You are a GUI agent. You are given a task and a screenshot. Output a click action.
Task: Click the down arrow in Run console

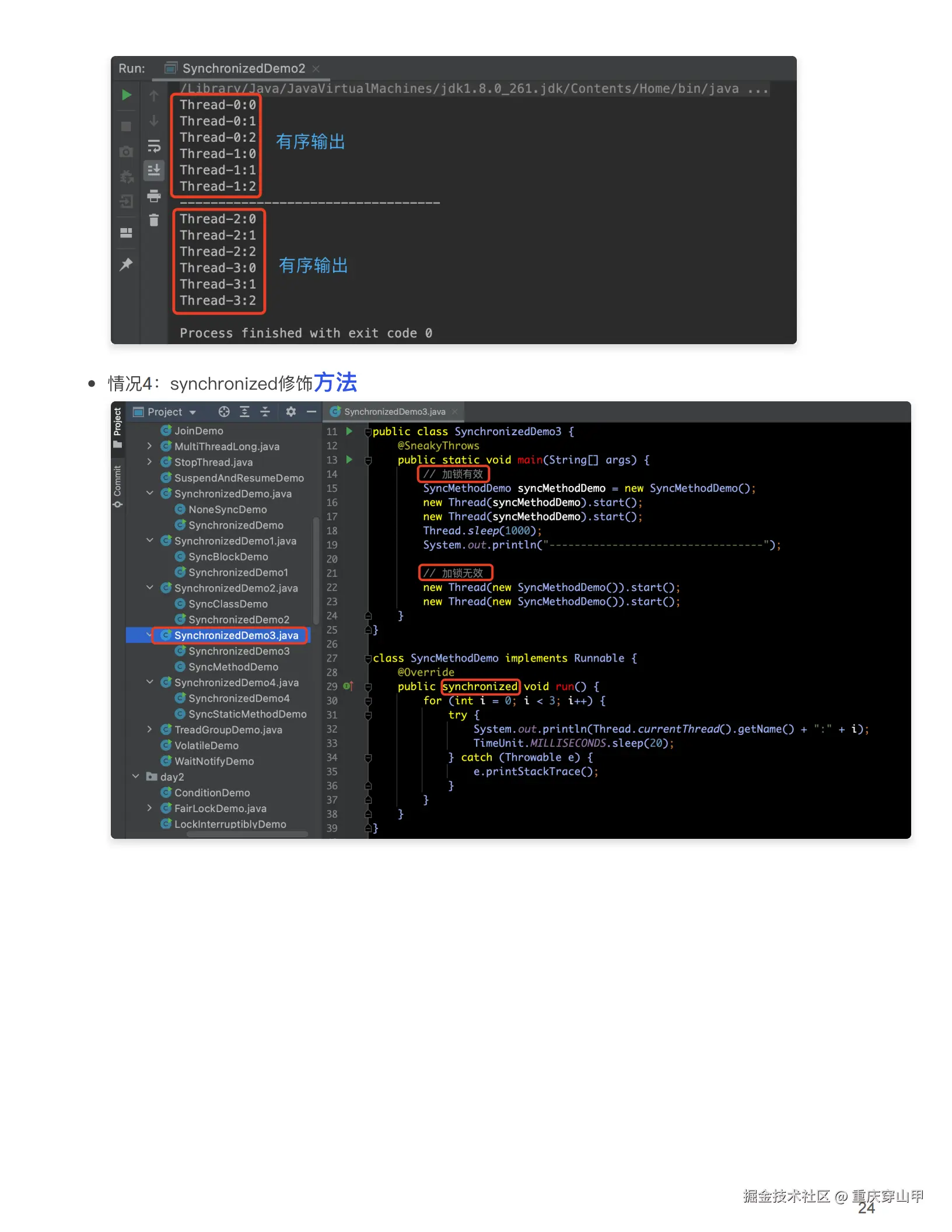coord(154,121)
